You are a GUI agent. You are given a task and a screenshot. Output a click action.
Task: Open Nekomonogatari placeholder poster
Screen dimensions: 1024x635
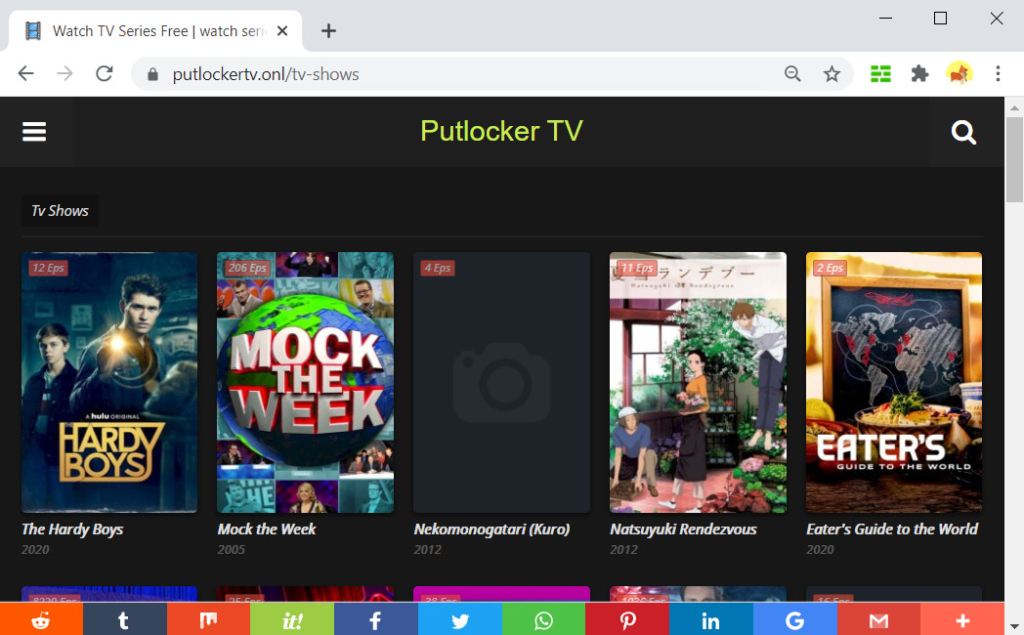pos(502,382)
